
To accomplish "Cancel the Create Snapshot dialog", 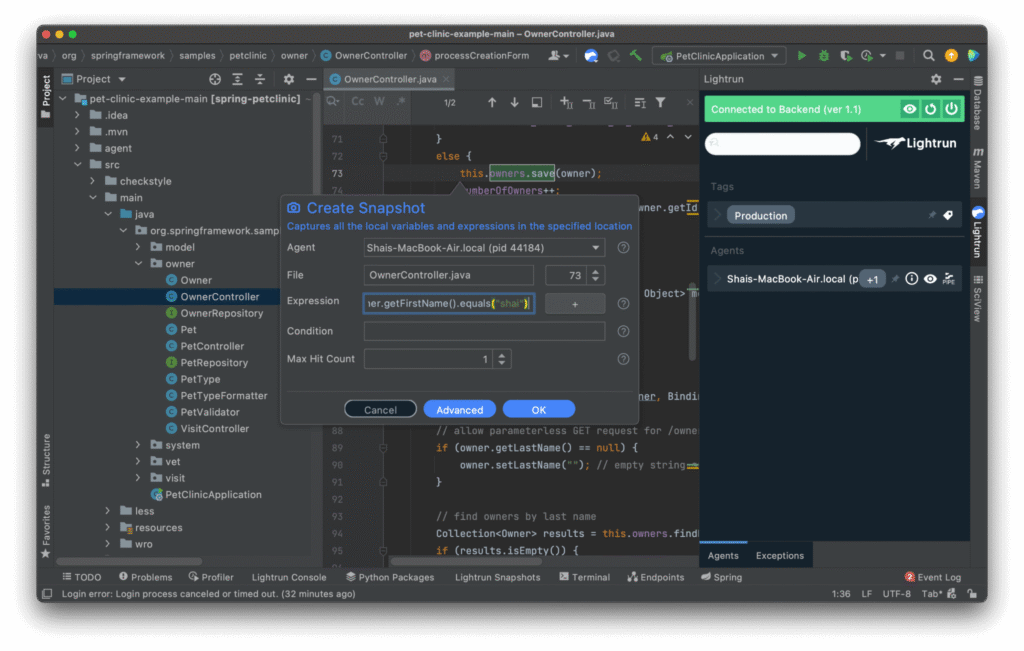I will pos(380,409).
